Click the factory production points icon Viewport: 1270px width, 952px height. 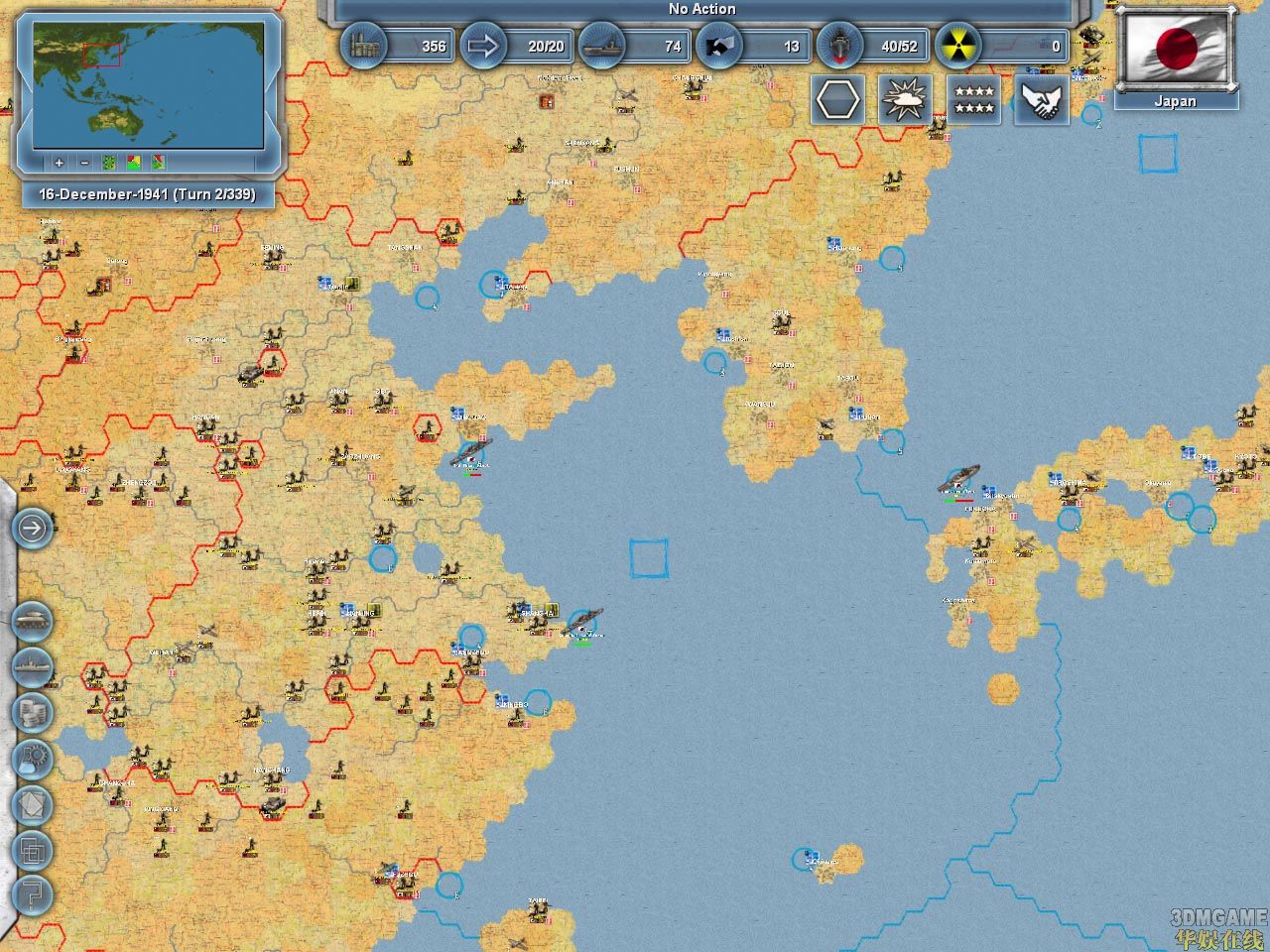363,46
